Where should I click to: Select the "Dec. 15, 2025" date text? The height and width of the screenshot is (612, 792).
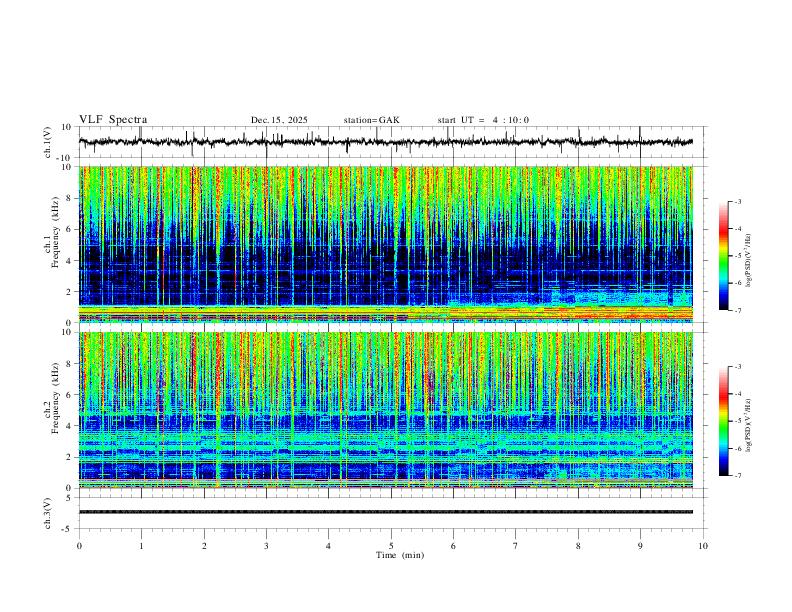[x=279, y=120]
